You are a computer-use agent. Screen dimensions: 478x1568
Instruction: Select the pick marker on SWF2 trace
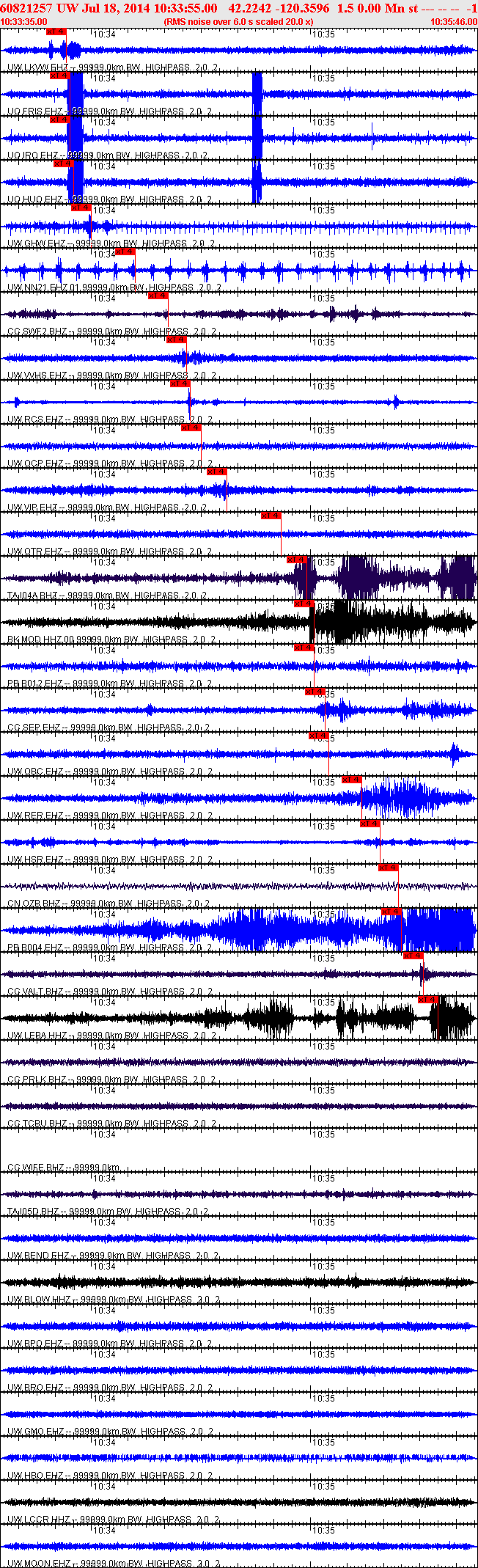pos(158,296)
